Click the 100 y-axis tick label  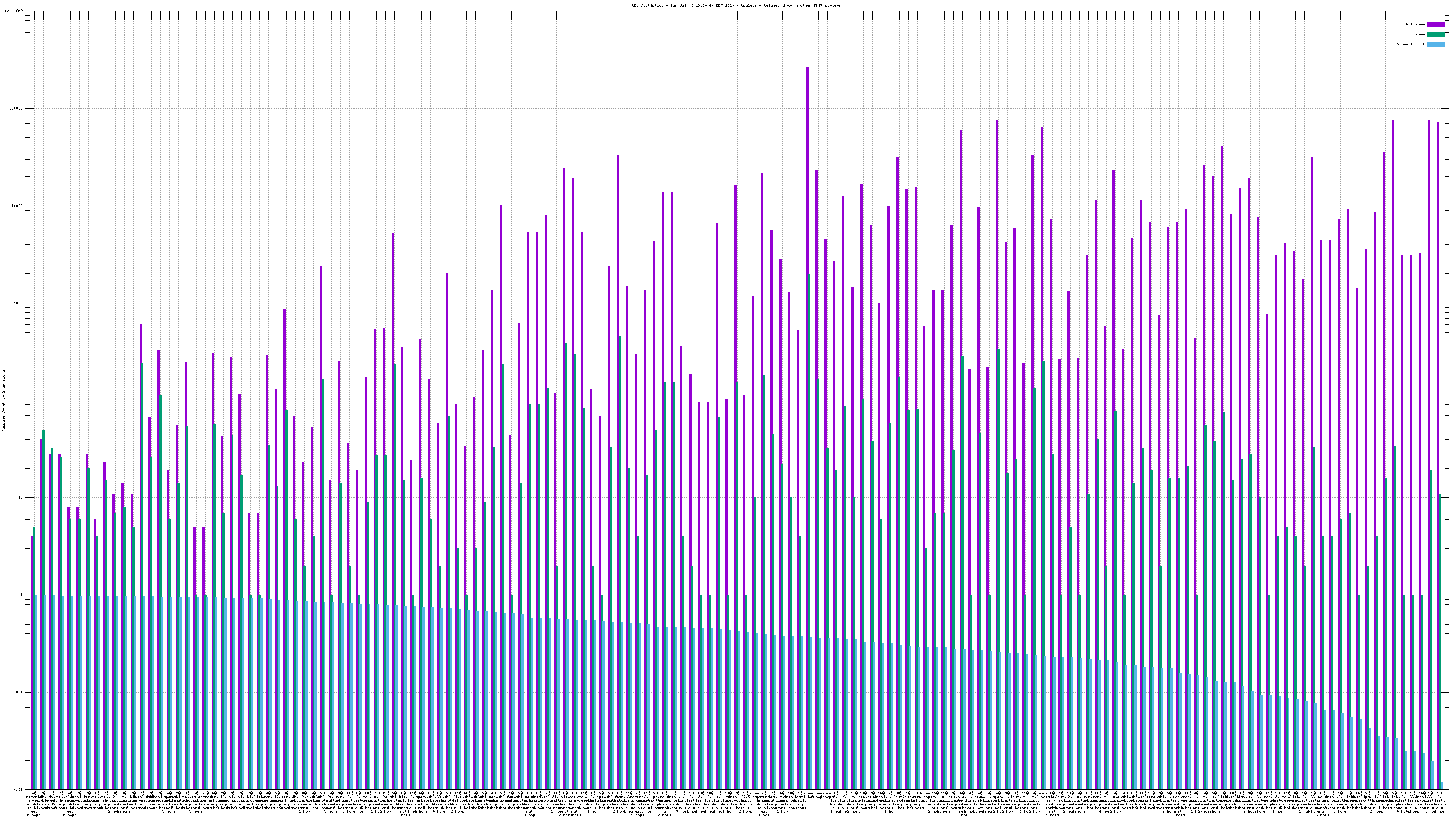coord(20,400)
